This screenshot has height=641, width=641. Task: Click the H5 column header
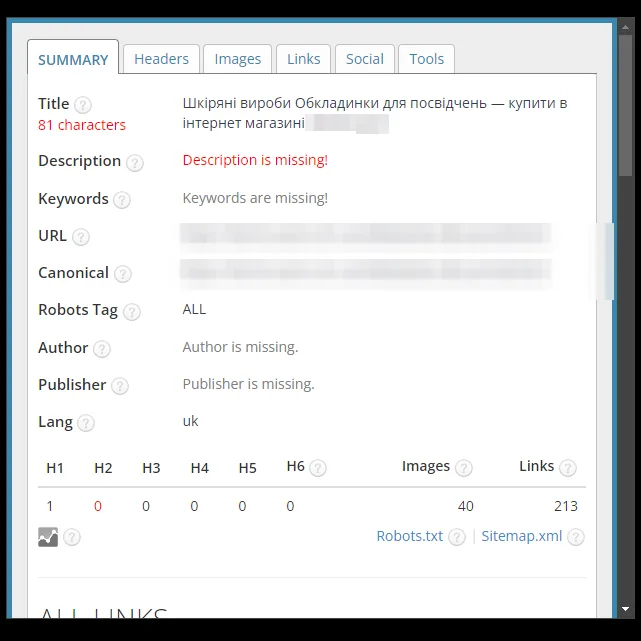247,468
